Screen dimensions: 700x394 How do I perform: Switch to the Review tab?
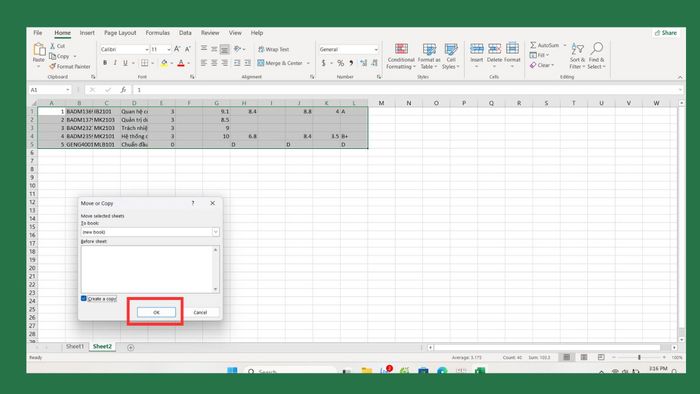210,33
